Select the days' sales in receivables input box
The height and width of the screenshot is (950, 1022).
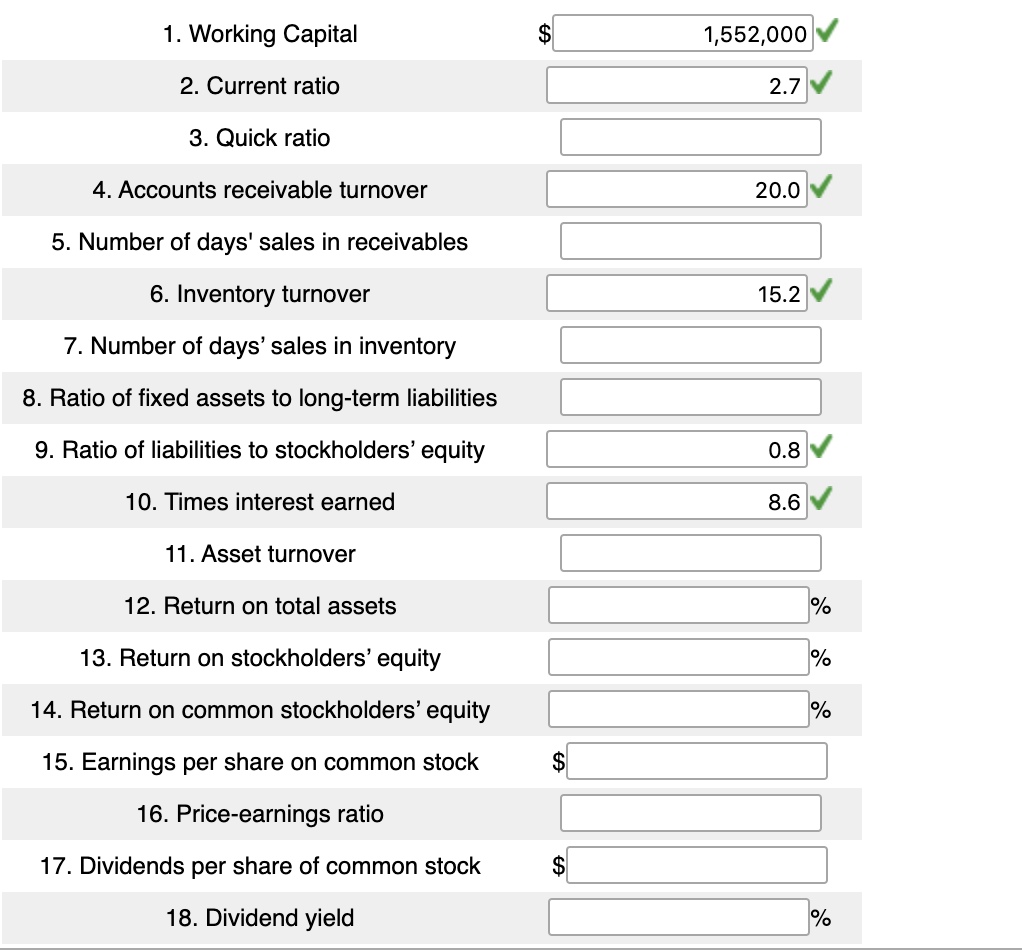690,241
